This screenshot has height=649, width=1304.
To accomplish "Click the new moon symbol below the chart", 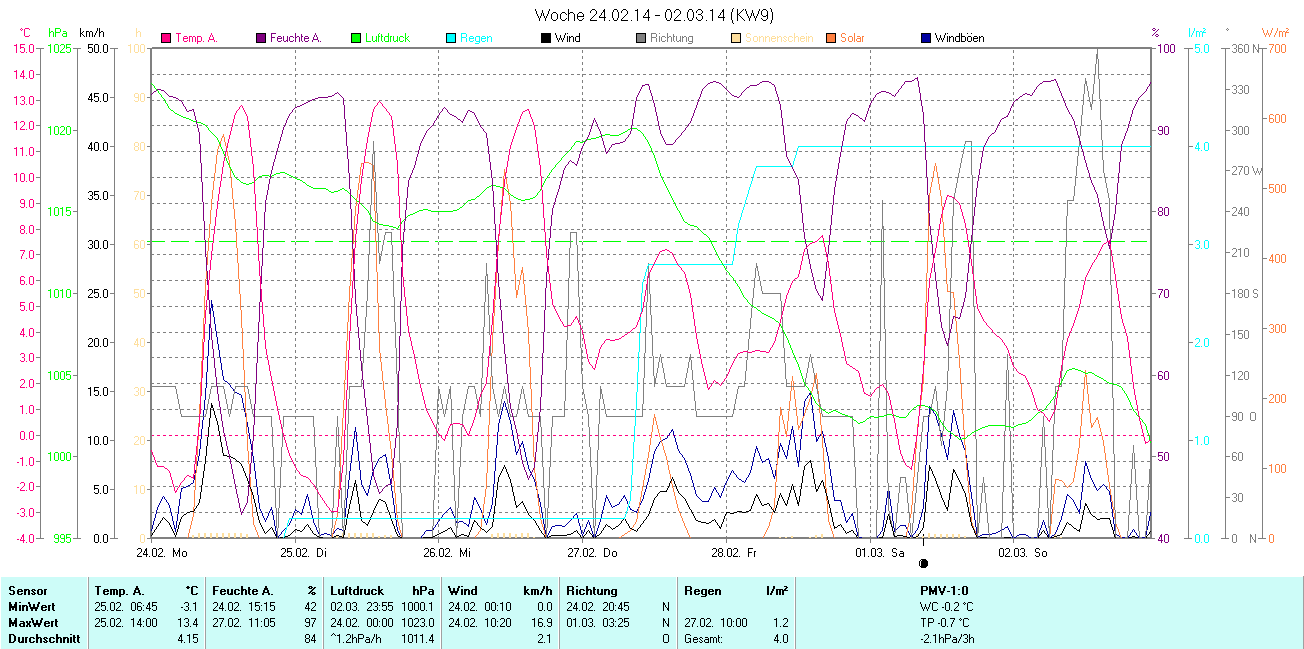I will [923, 564].
